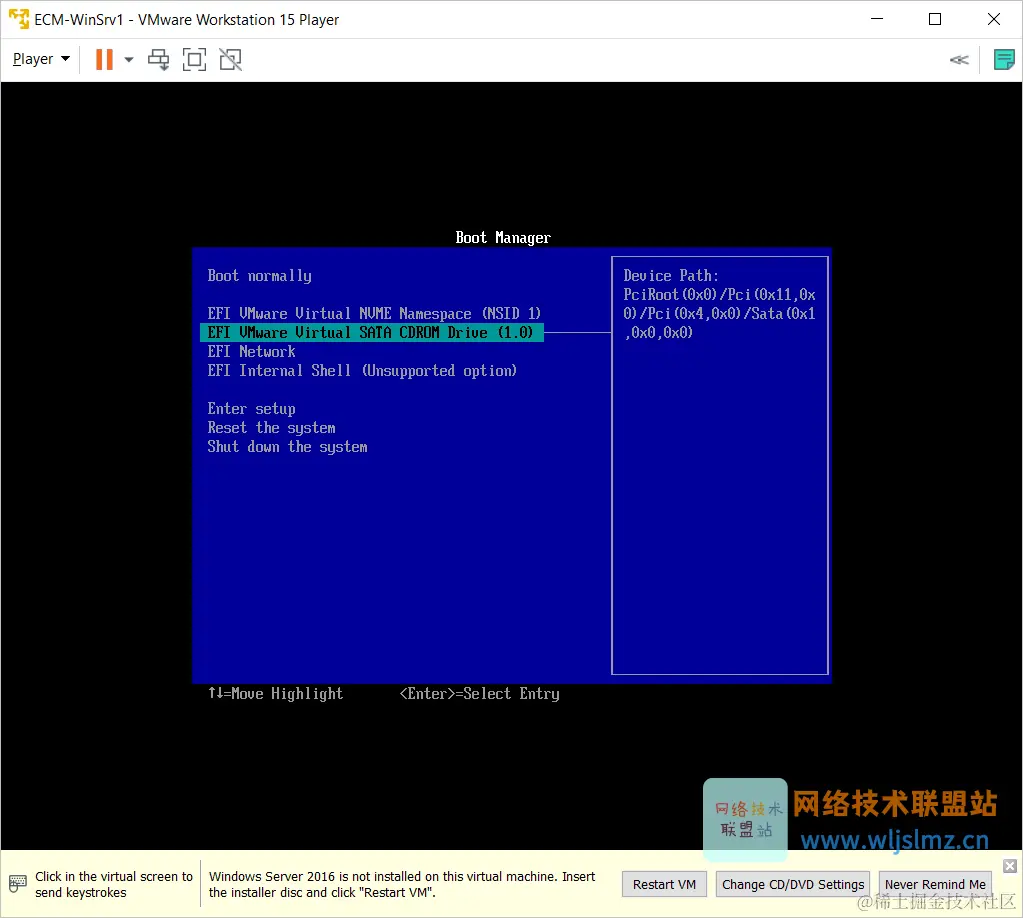The image size is (1023, 918).
Task: Click the Device Path info panel
Action: pos(720,465)
